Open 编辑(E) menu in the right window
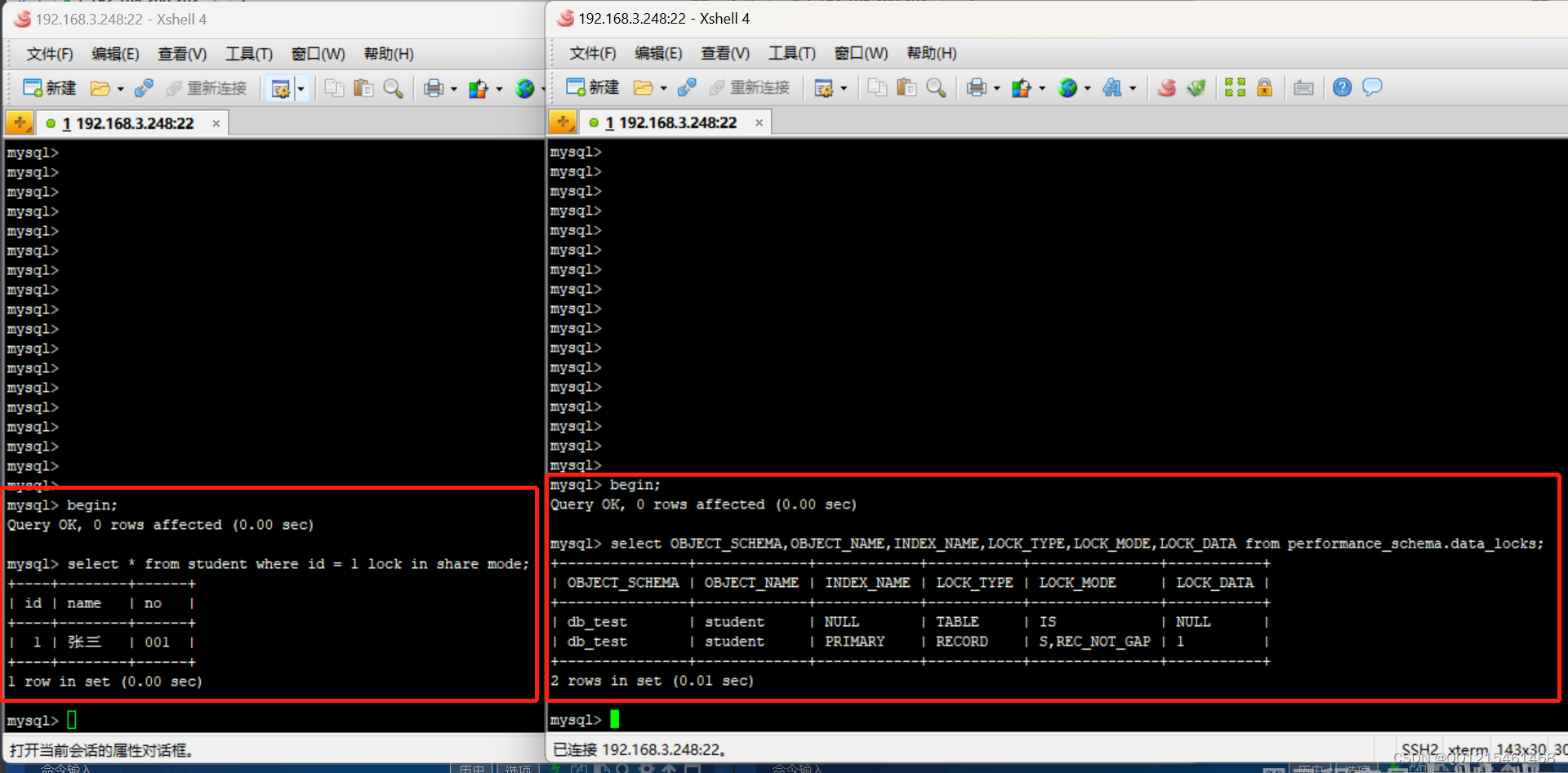 (x=658, y=53)
